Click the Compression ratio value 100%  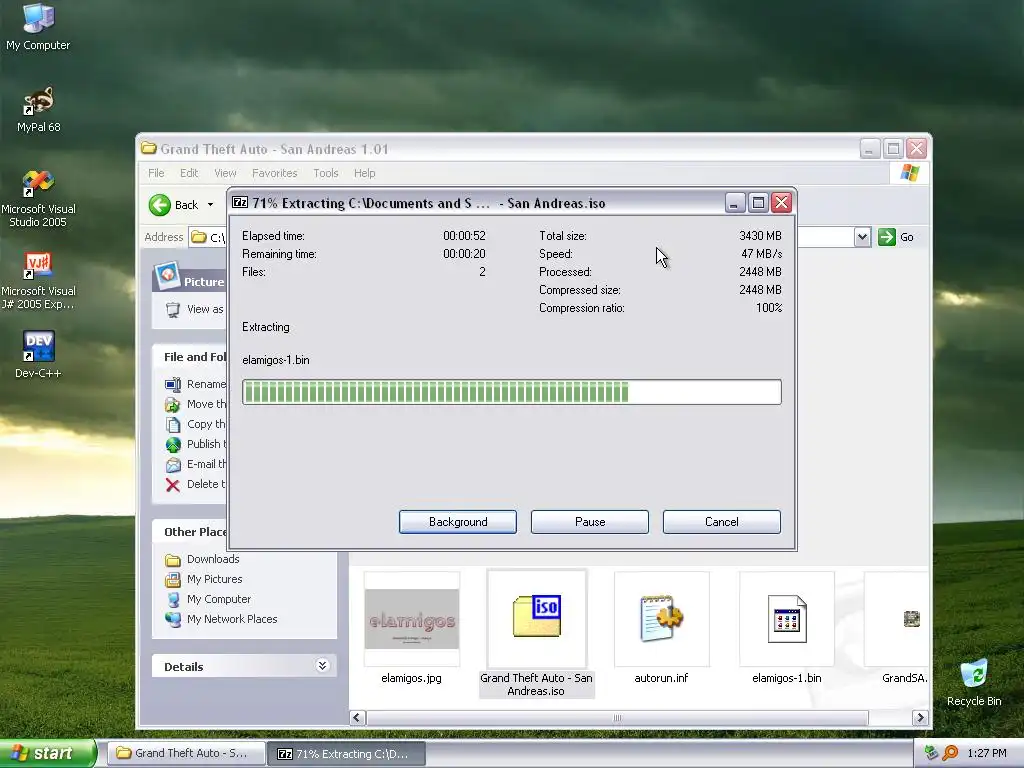coord(769,308)
